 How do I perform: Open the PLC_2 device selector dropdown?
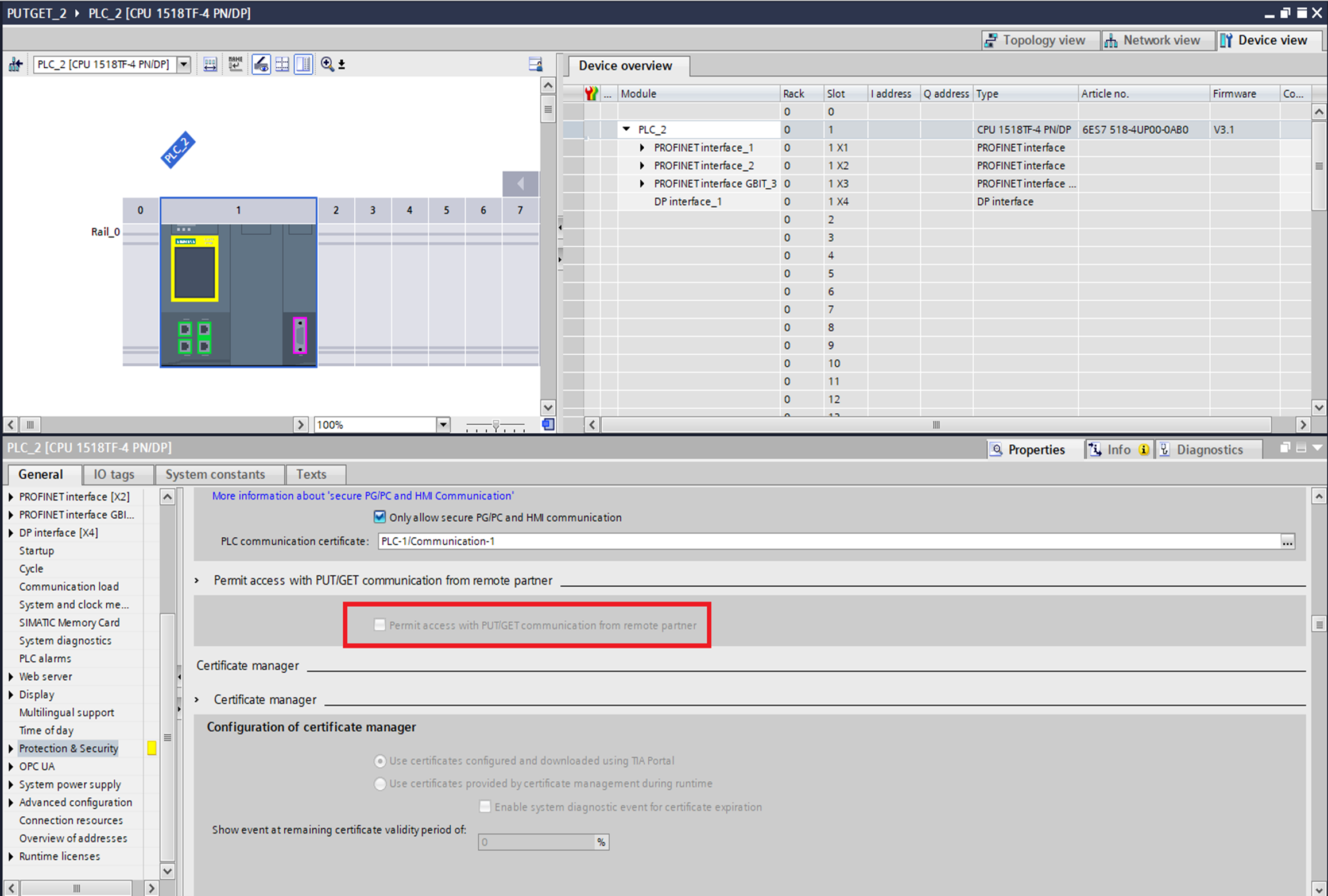pyautogui.click(x=184, y=64)
